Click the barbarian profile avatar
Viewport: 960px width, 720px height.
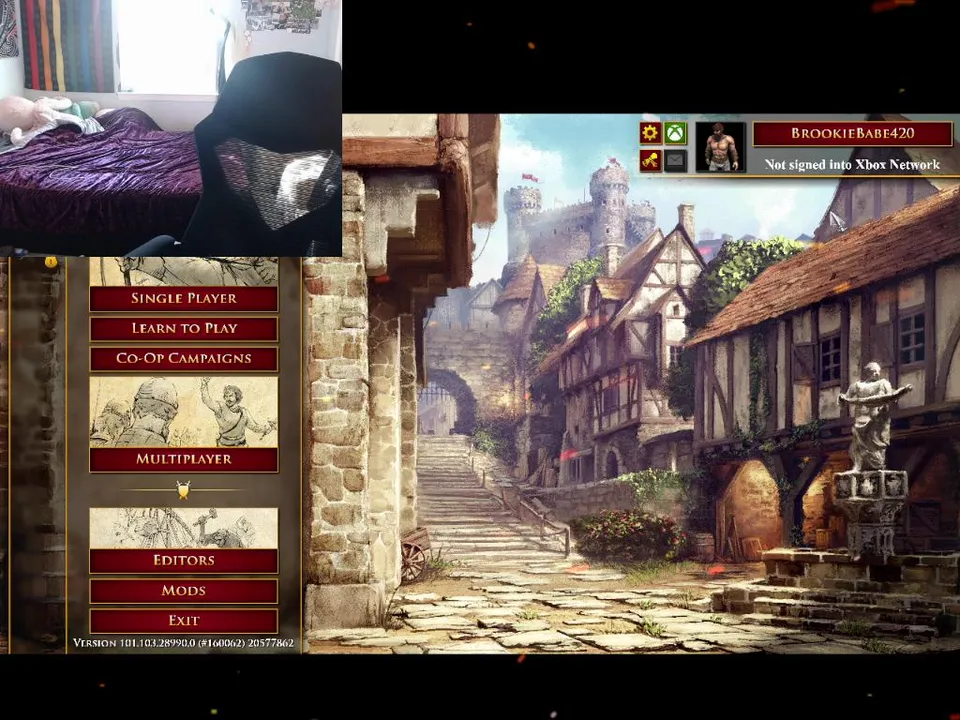point(721,147)
